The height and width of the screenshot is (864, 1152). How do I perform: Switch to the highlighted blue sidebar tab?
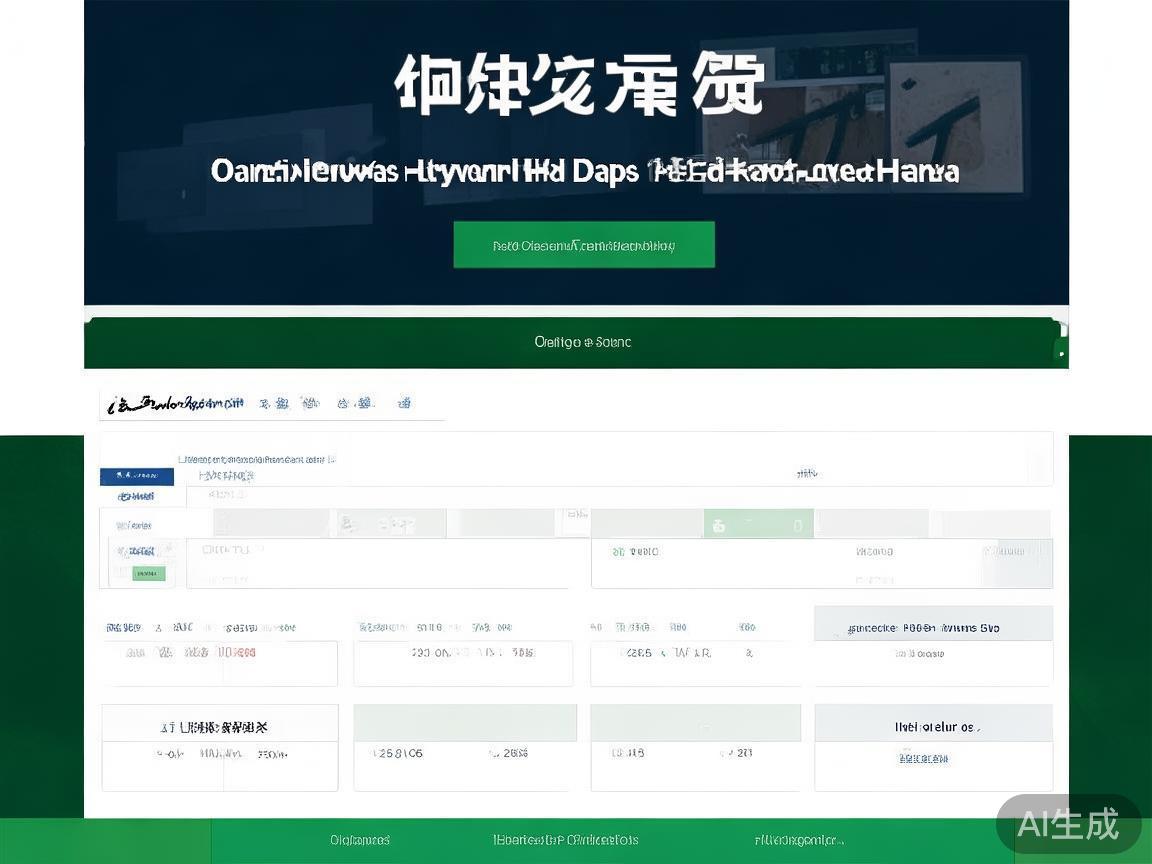tap(136, 477)
